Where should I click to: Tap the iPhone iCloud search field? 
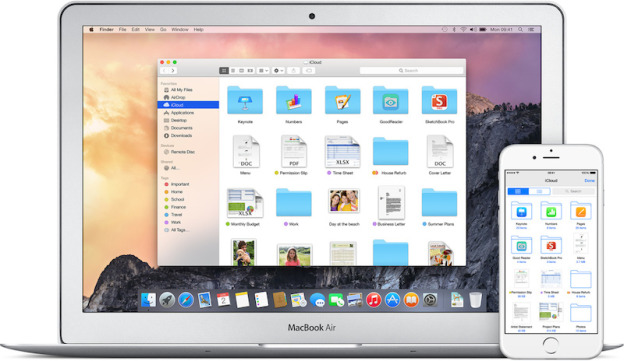tap(573, 191)
